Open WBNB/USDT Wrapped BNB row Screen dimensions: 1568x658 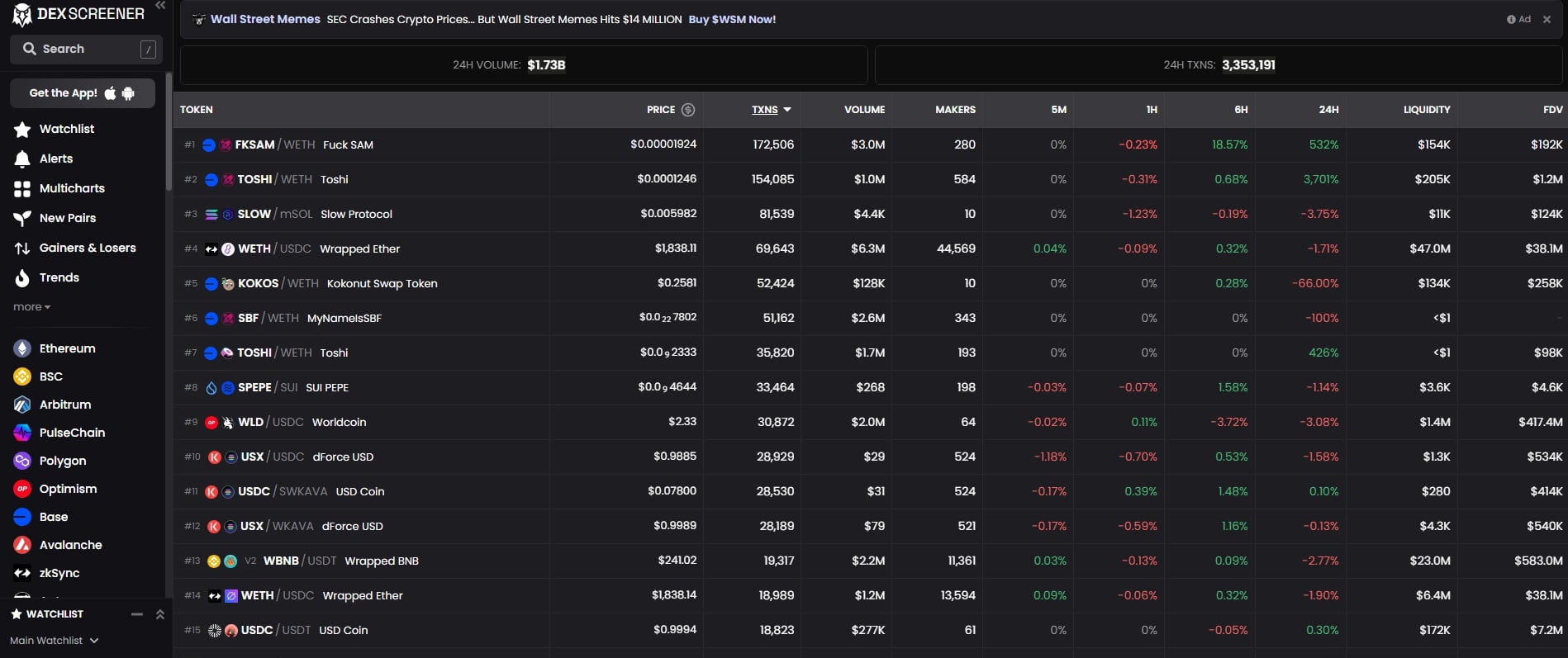coord(871,561)
